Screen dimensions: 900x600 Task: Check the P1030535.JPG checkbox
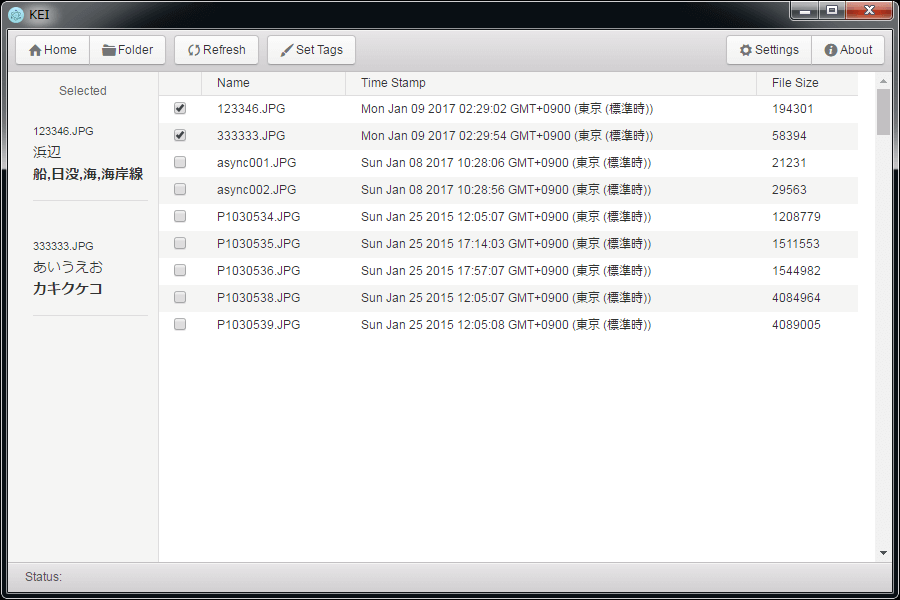coord(180,243)
